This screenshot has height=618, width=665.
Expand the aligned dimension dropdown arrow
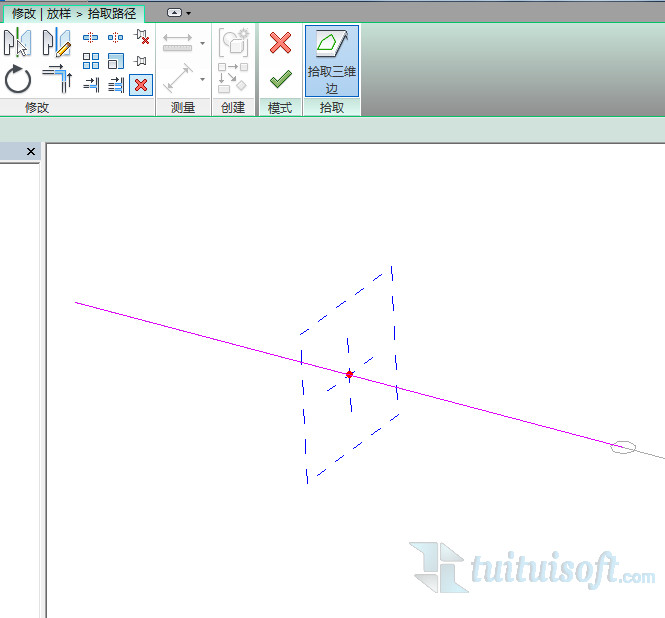202,43
